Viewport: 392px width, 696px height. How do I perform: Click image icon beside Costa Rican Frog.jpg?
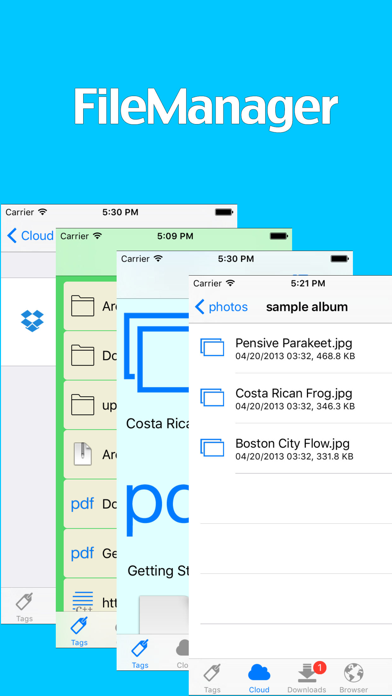[x=212, y=398]
